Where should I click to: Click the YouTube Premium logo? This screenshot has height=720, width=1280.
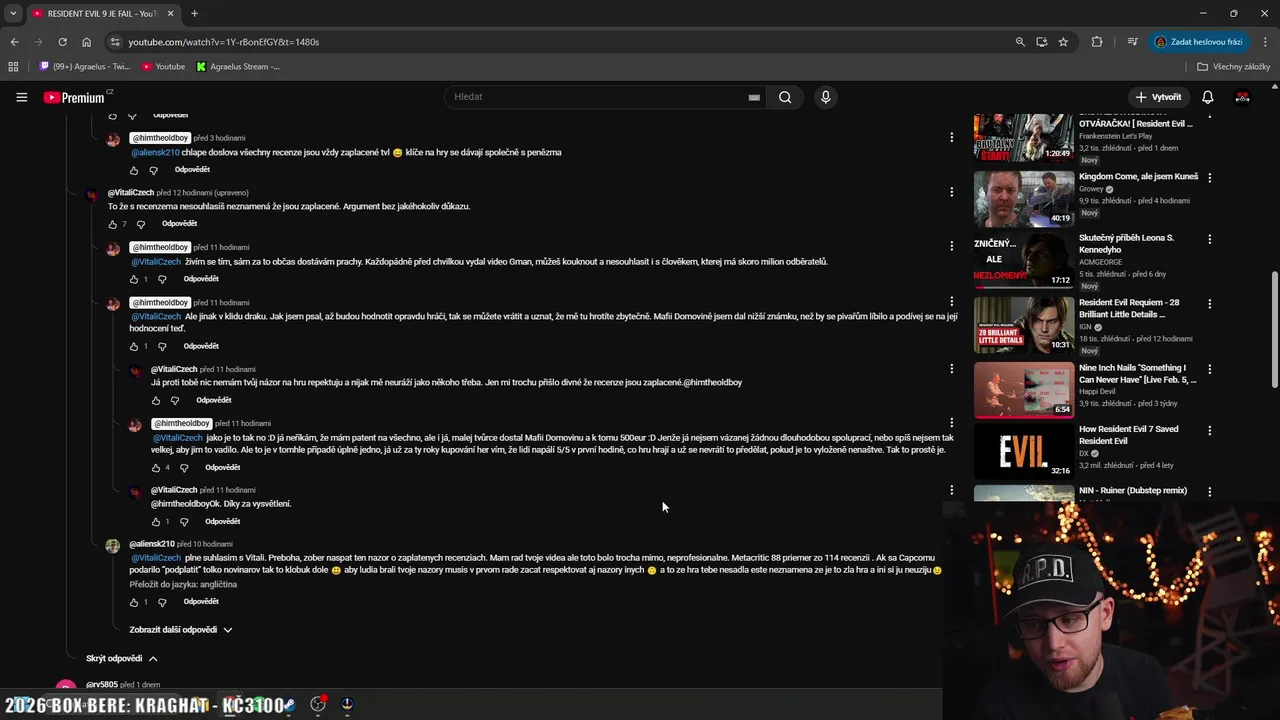74,97
